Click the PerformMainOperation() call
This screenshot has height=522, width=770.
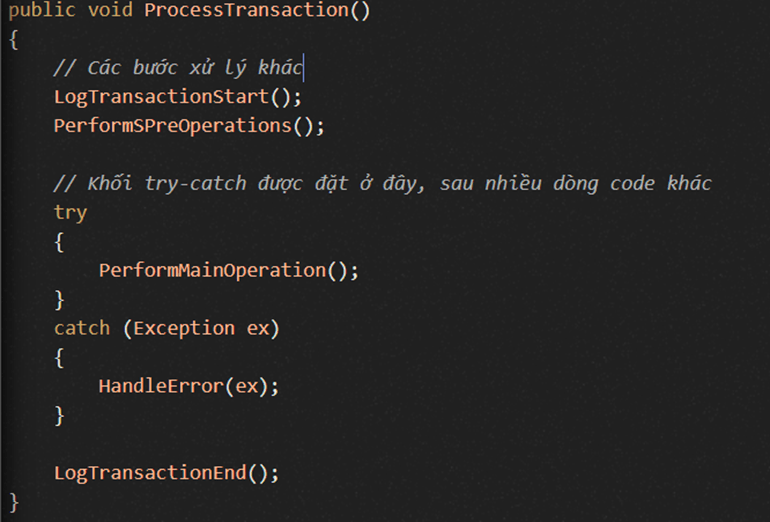[229, 271]
